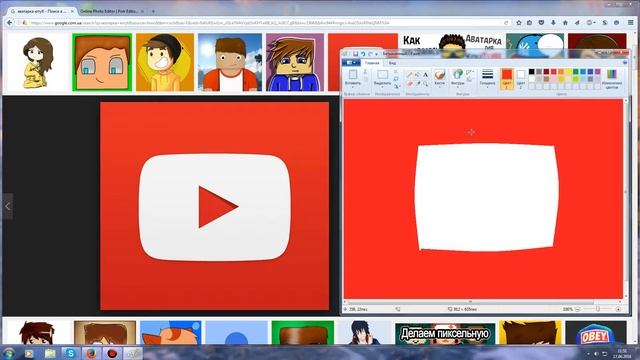Select the Color 1 red swatch button
The width and height of the screenshot is (640, 360).
coord(507,78)
